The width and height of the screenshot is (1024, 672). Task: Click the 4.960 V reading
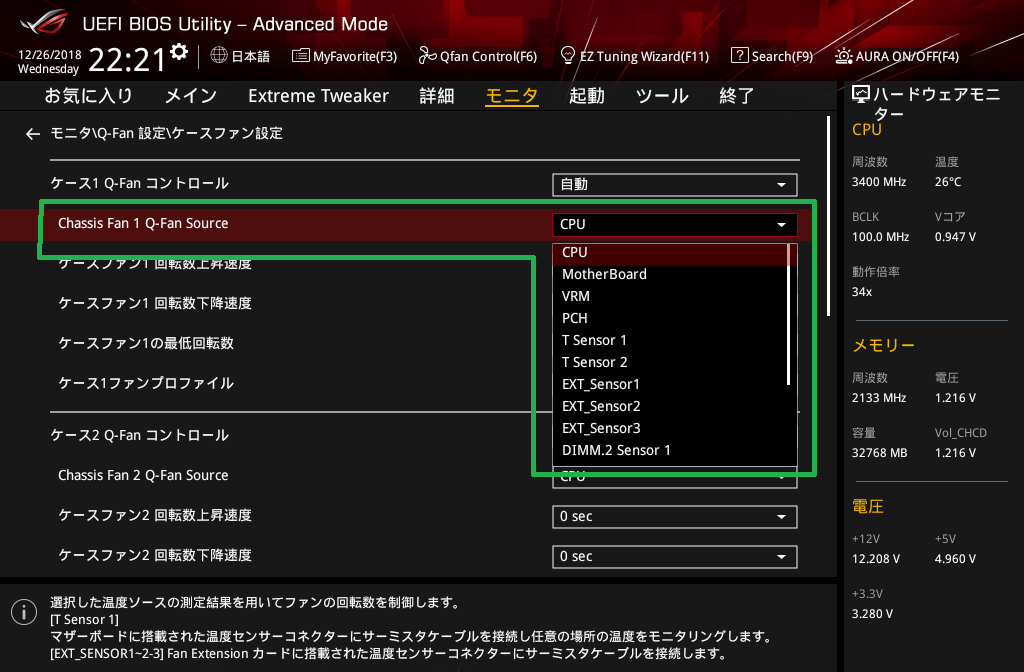tap(955, 559)
